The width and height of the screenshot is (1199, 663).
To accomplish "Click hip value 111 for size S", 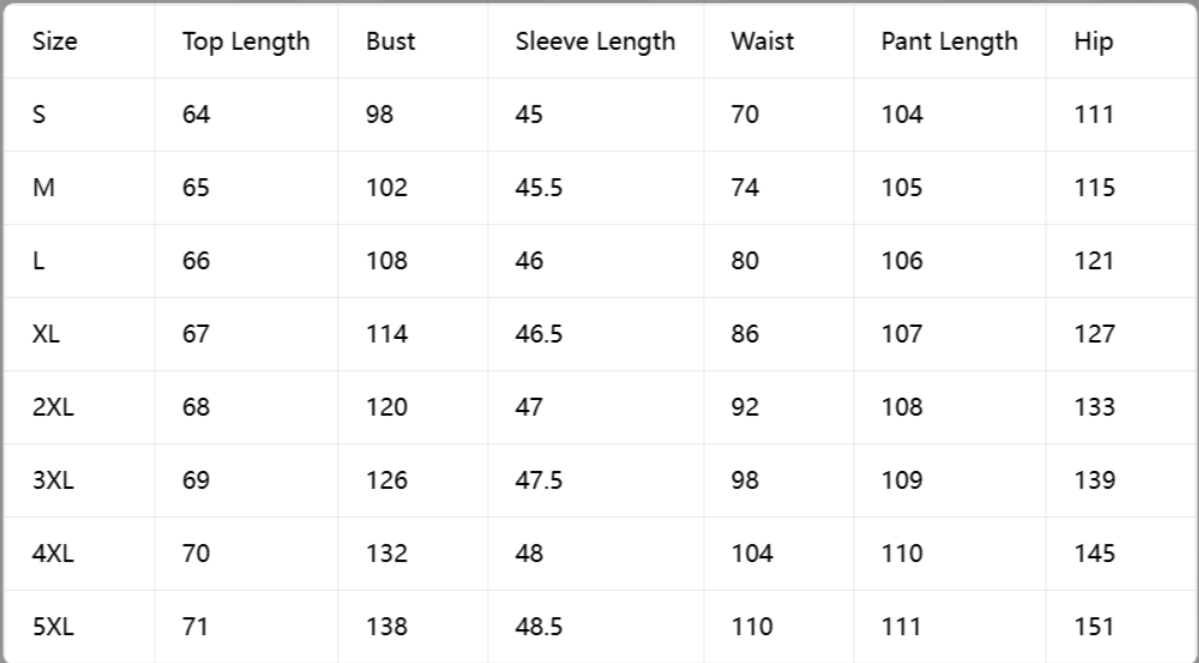I will tap(1093, 115).
